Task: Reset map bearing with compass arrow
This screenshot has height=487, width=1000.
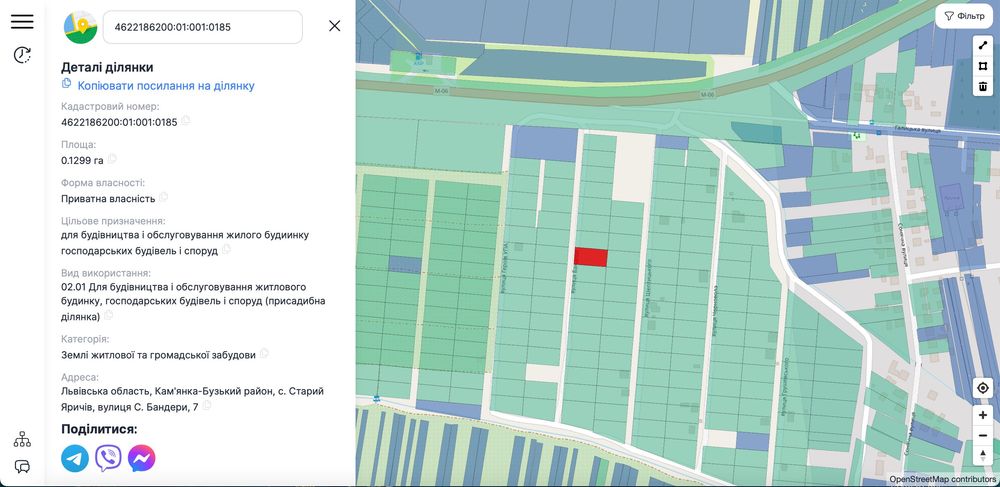Action: (983, 455)
